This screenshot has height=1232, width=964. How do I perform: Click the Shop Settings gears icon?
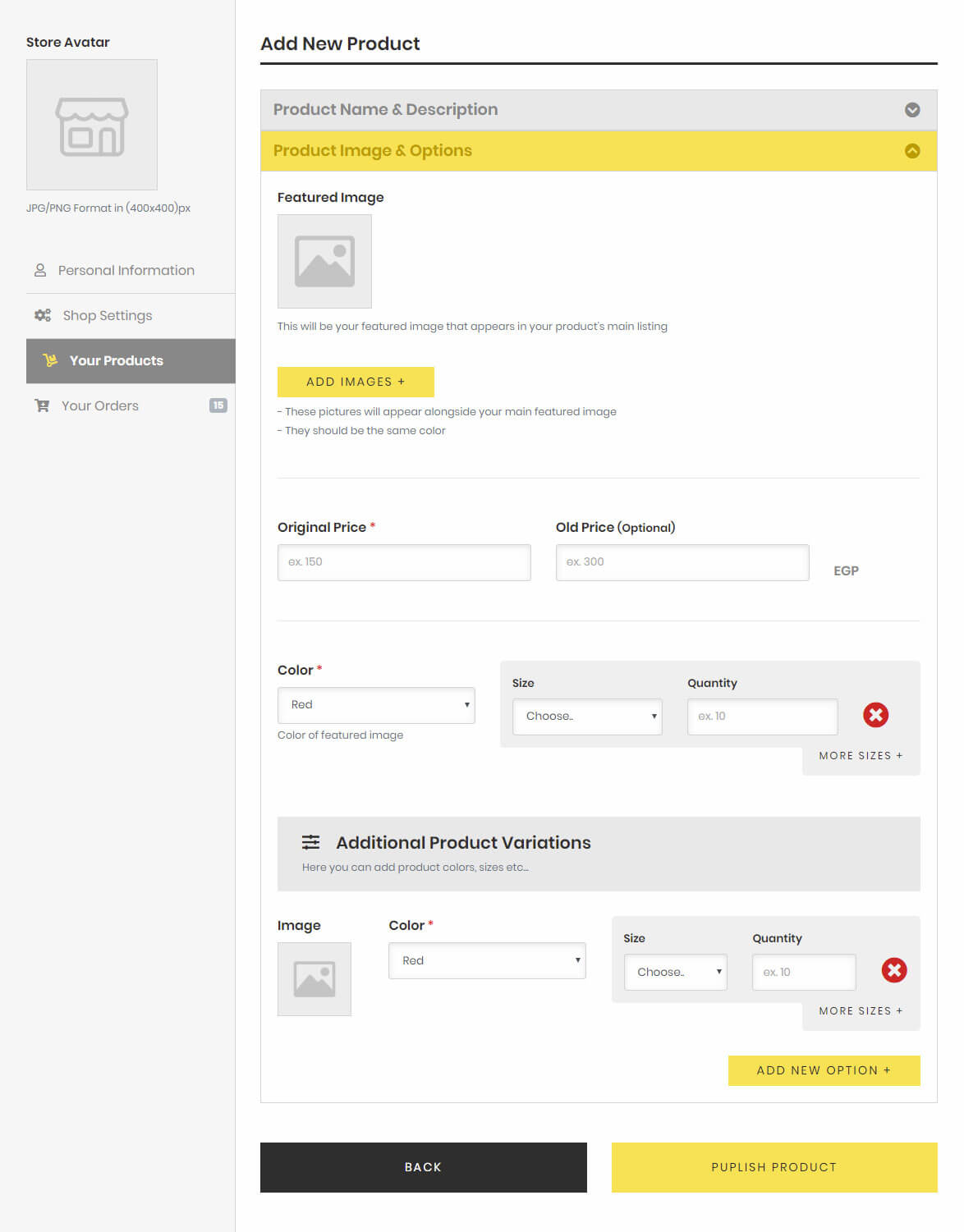tap(43, 315)
